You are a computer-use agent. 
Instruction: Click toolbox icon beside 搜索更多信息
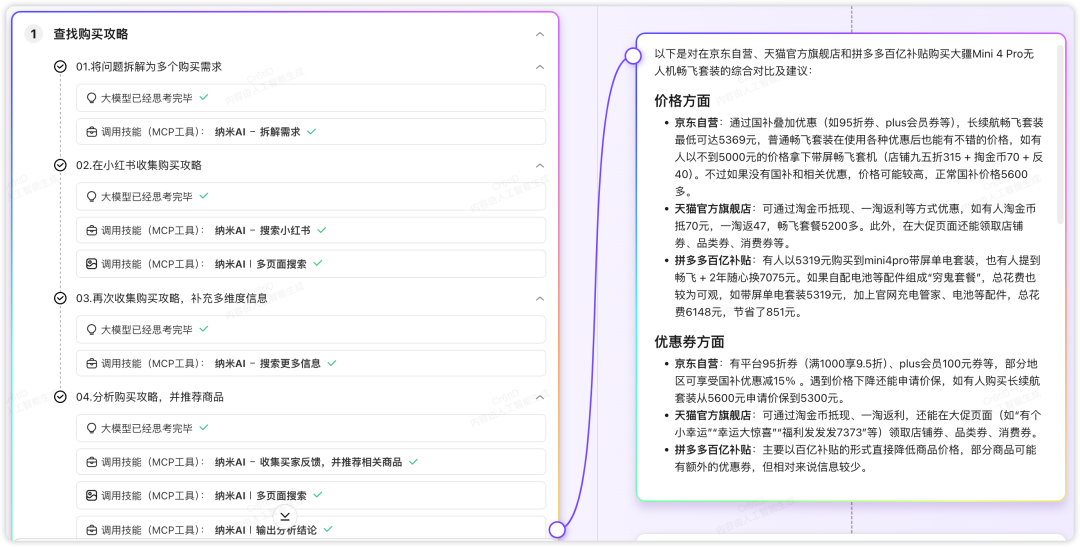(91, 363)
